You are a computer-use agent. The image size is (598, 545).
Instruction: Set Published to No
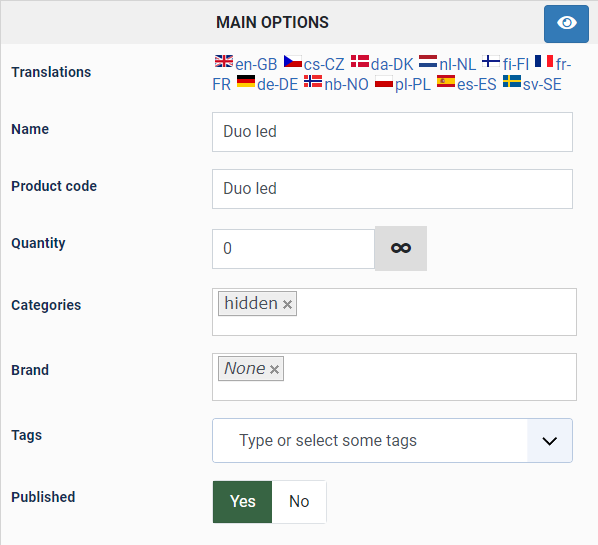pyautogui.click(x=299, y=502)
